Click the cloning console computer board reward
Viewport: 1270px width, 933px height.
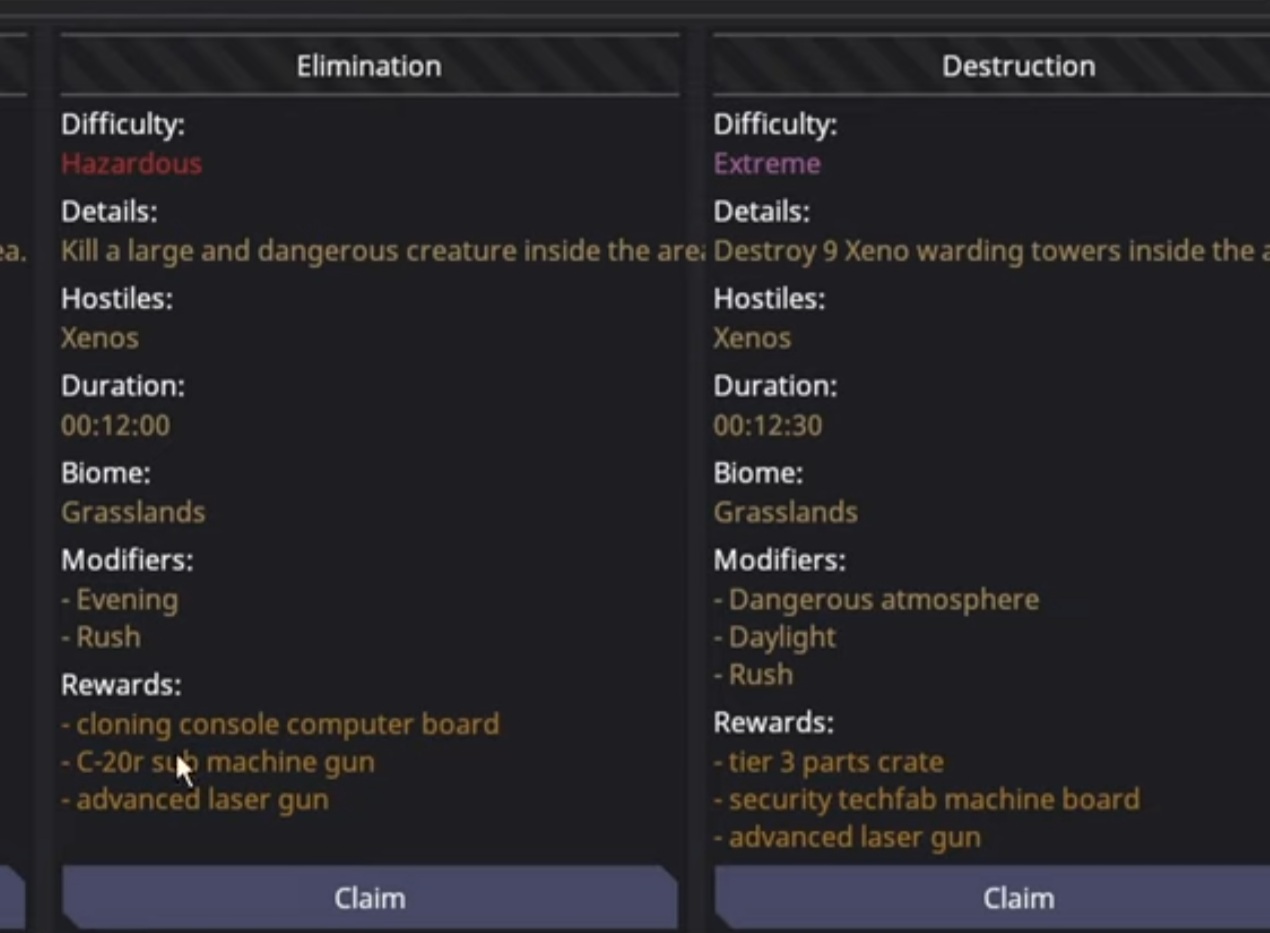tap(287, 723)
